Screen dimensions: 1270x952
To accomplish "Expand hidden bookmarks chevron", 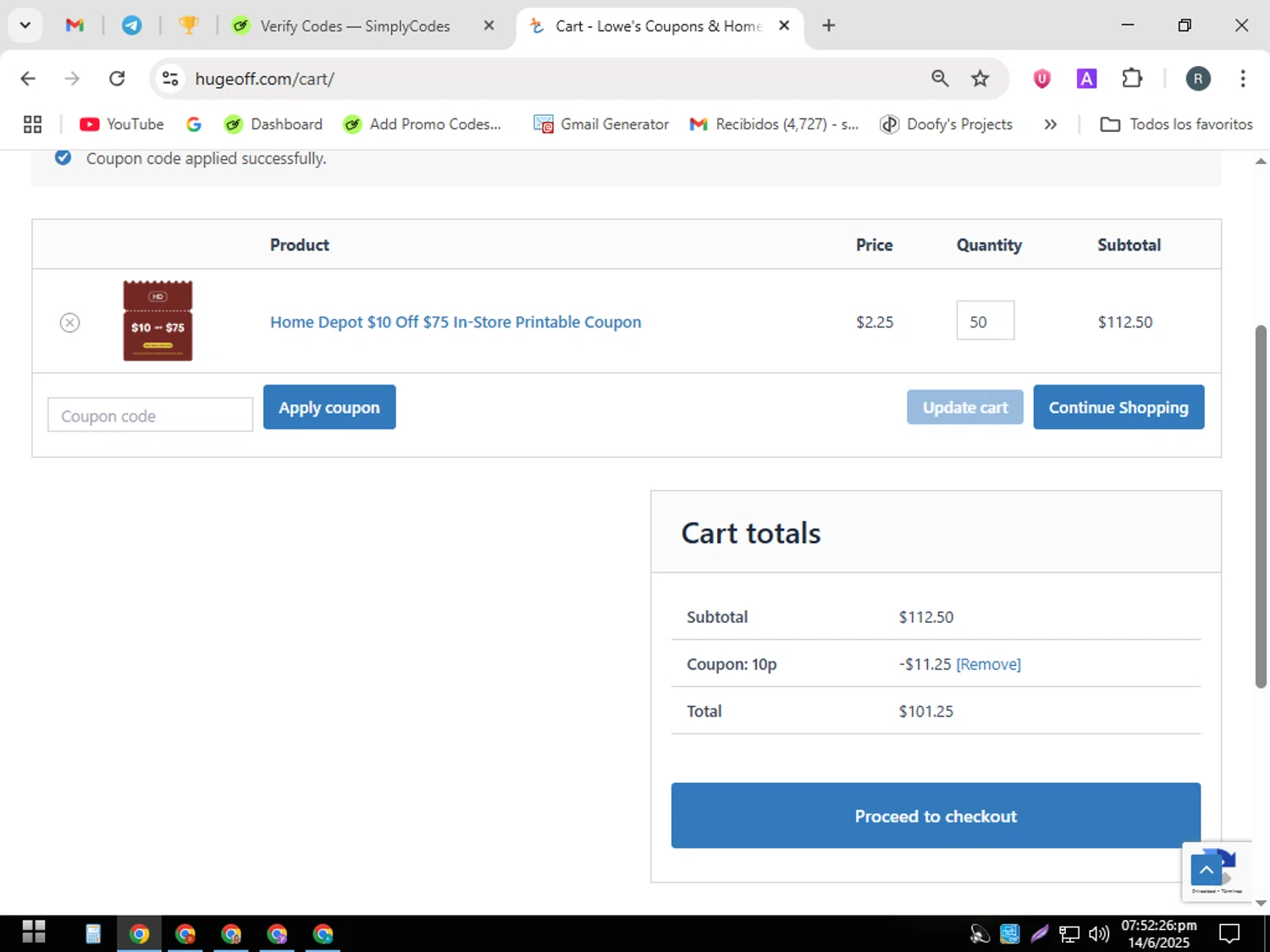I will coord(1051,124).
